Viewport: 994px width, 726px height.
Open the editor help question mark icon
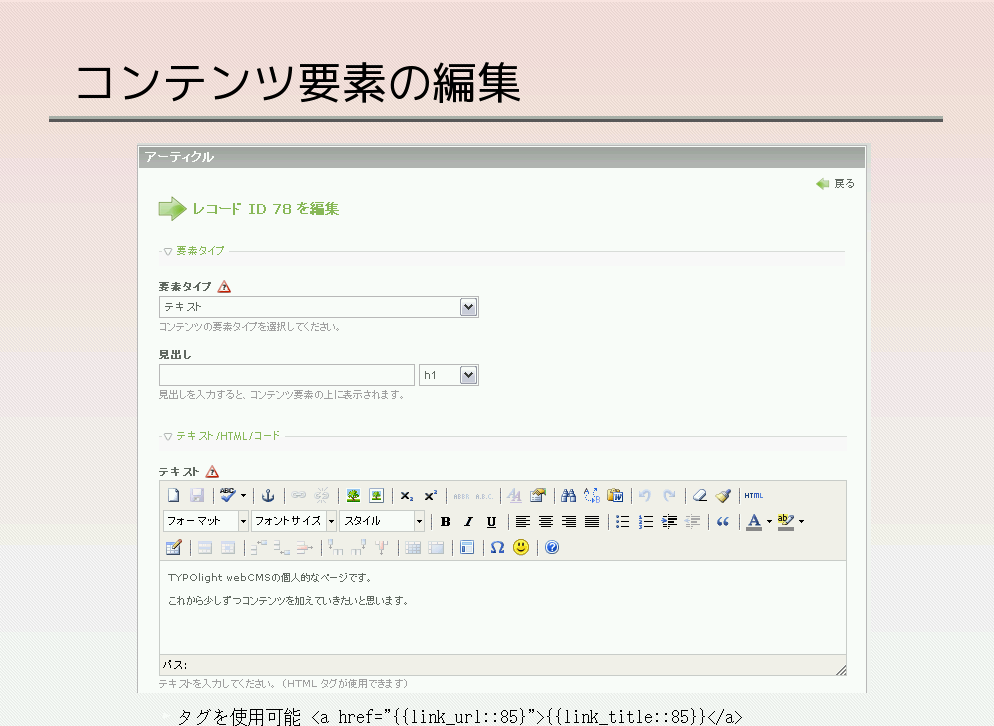click(552, 547)
